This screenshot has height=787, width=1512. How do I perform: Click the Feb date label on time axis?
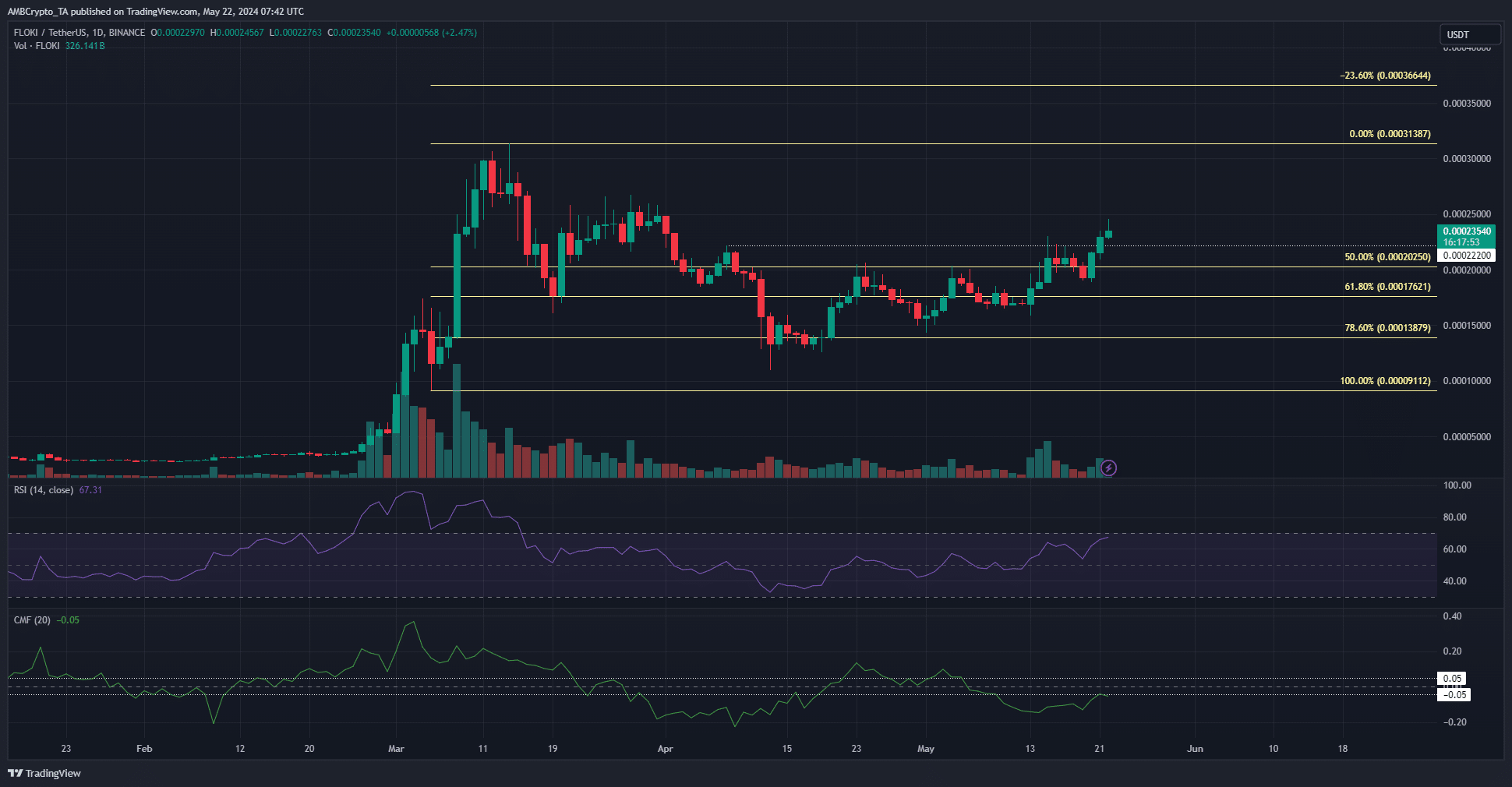point(144,749)
